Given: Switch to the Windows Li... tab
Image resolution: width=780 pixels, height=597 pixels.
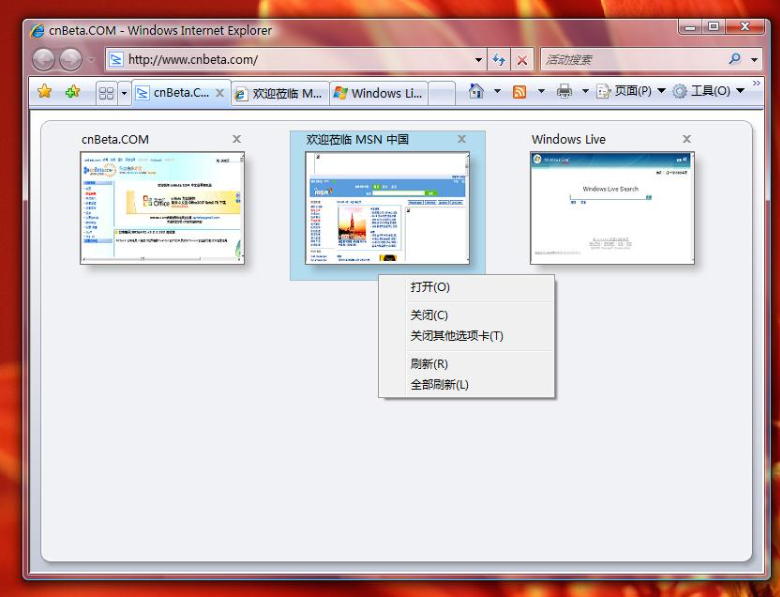Looking at the screenshot, I should (379, 93).
